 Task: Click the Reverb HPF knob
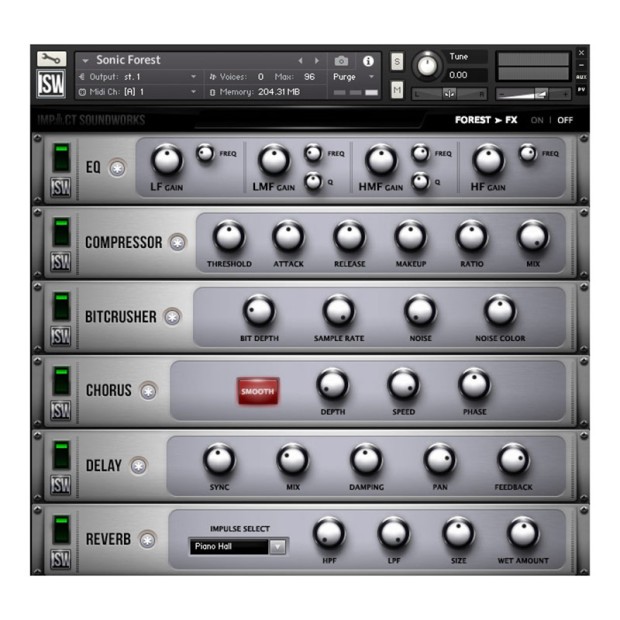click(329, 533)
